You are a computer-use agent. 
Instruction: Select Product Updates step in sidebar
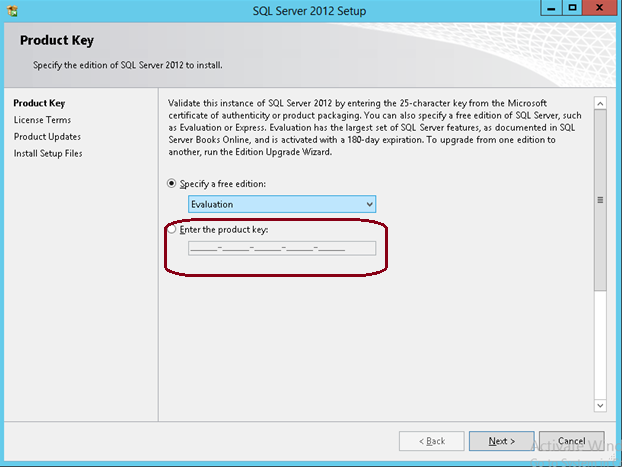pos(47,136)
